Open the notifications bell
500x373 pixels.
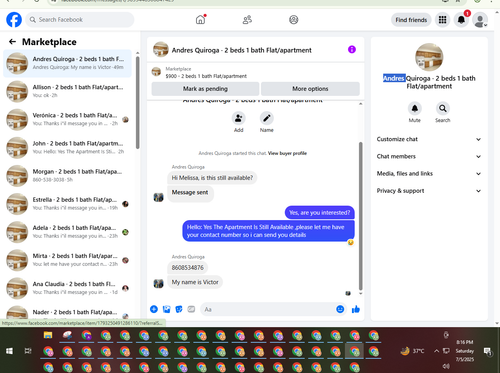461,20
